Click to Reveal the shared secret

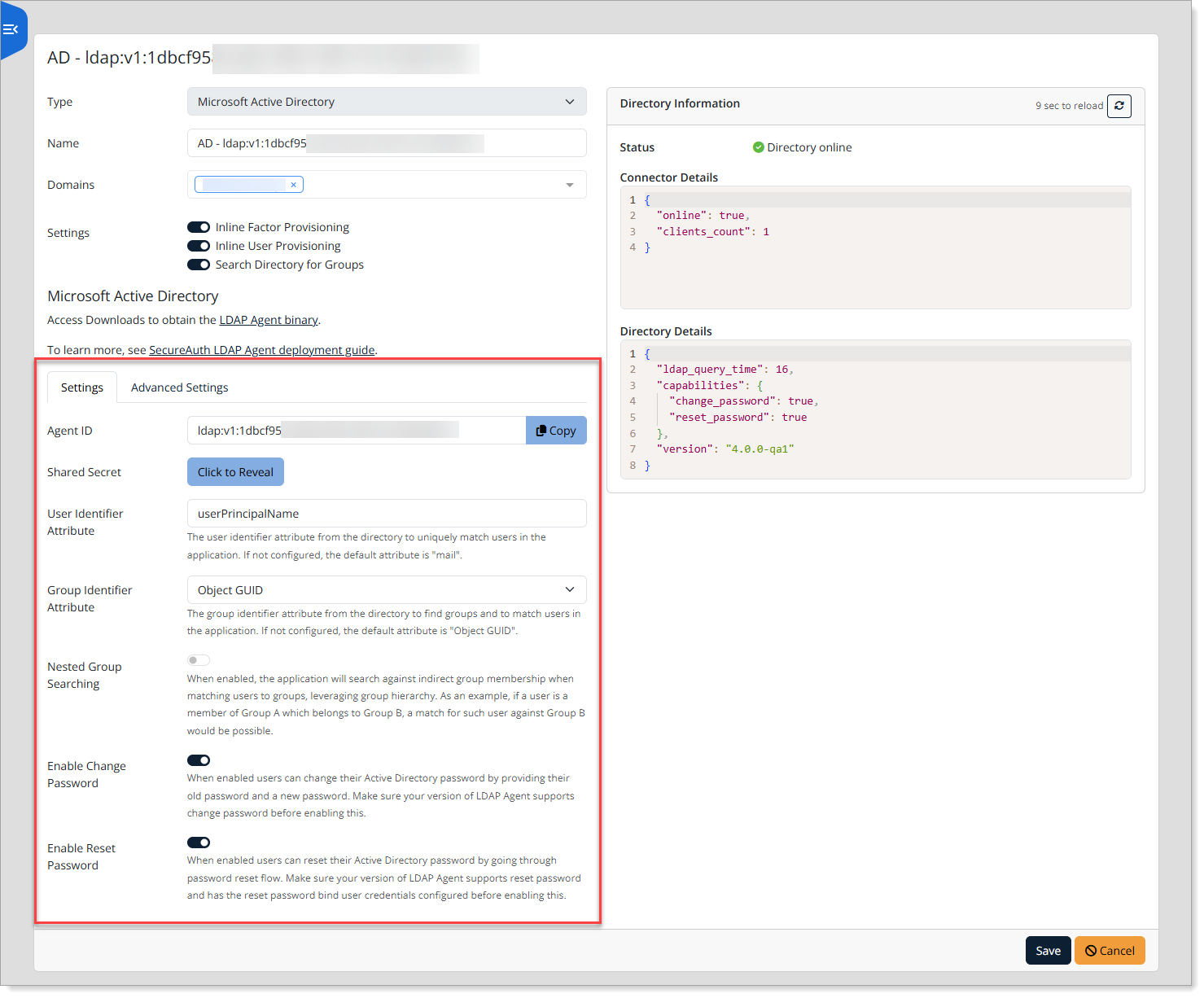(x=235, y=472)
